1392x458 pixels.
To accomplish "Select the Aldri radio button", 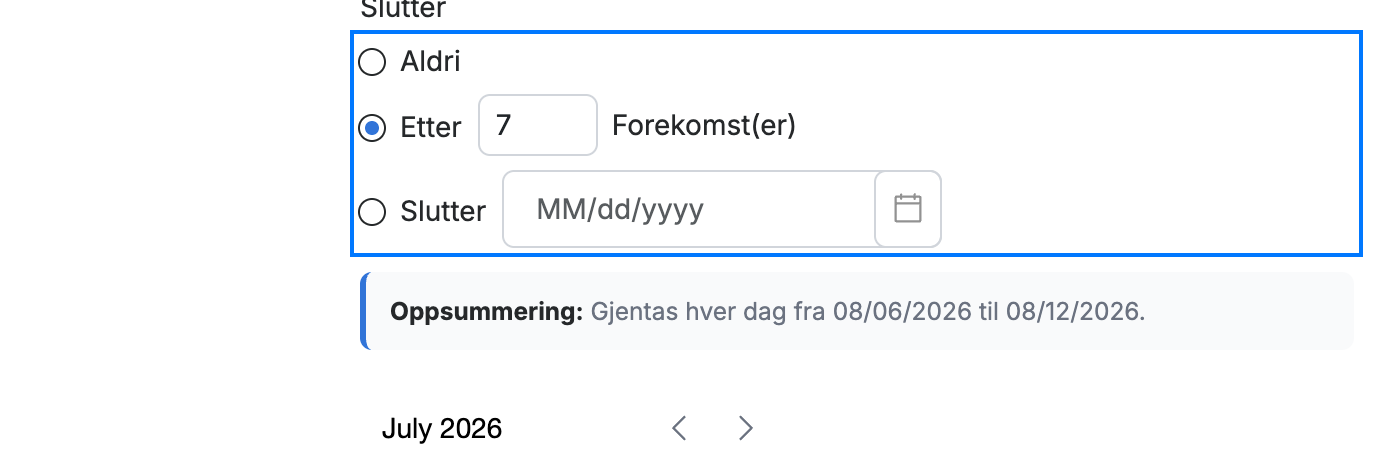I will 372,62.
